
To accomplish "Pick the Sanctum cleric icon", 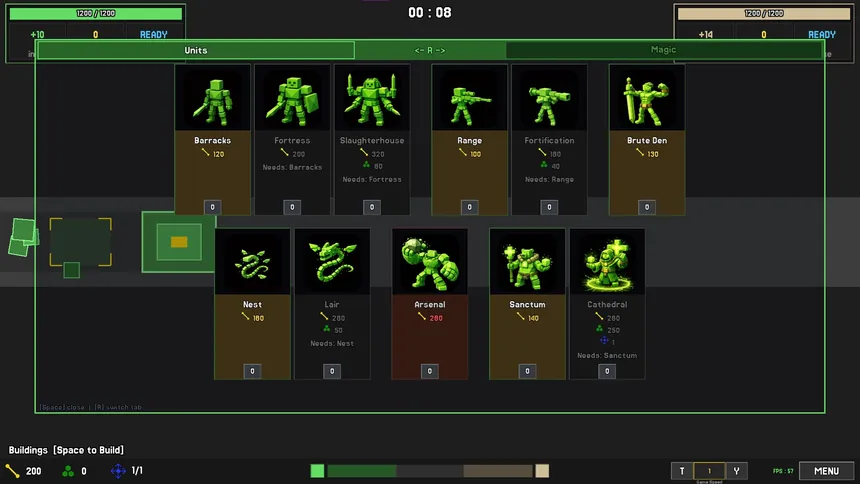I will pos(527,262).
